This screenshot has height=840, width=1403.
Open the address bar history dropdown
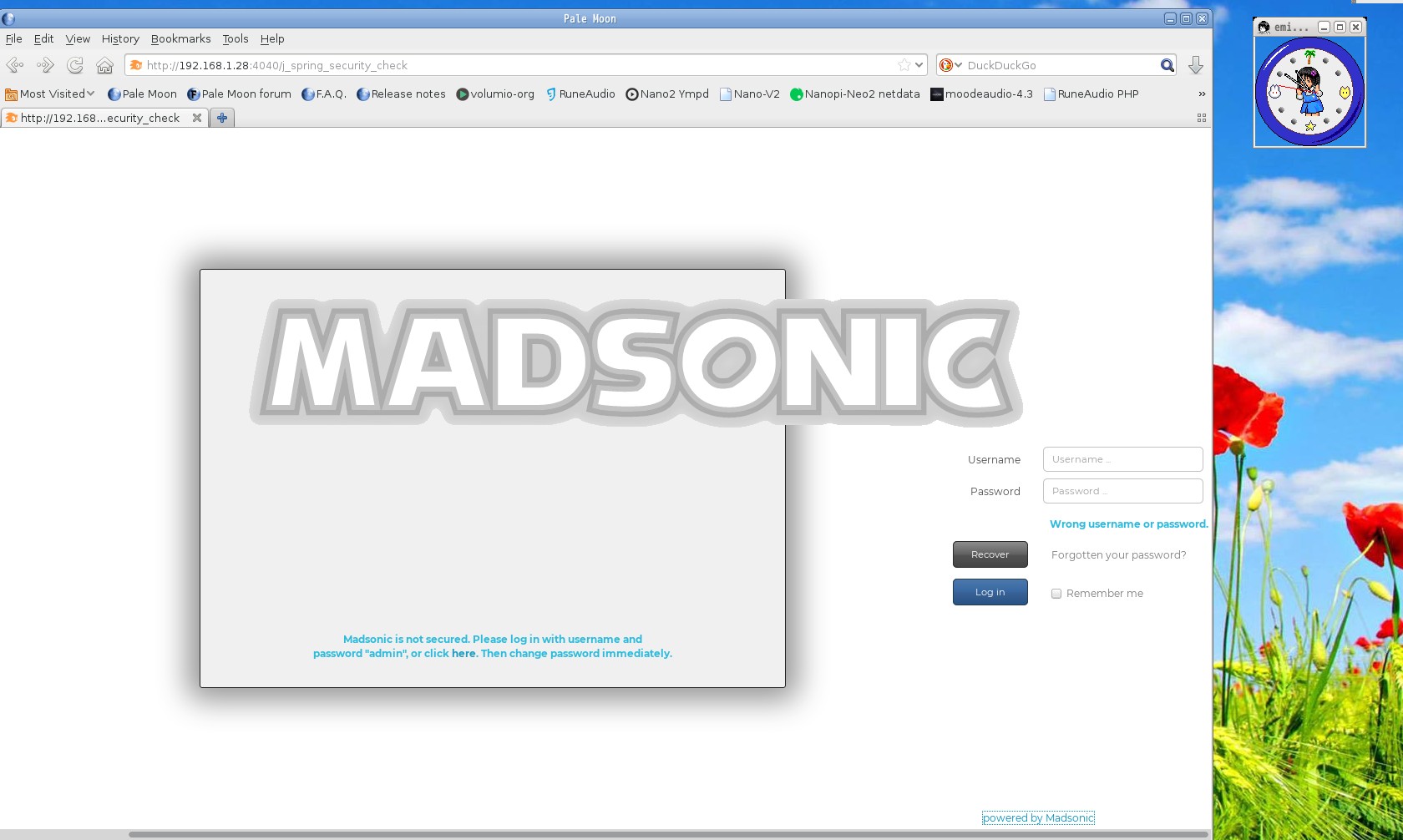click(x=919, y=65)
